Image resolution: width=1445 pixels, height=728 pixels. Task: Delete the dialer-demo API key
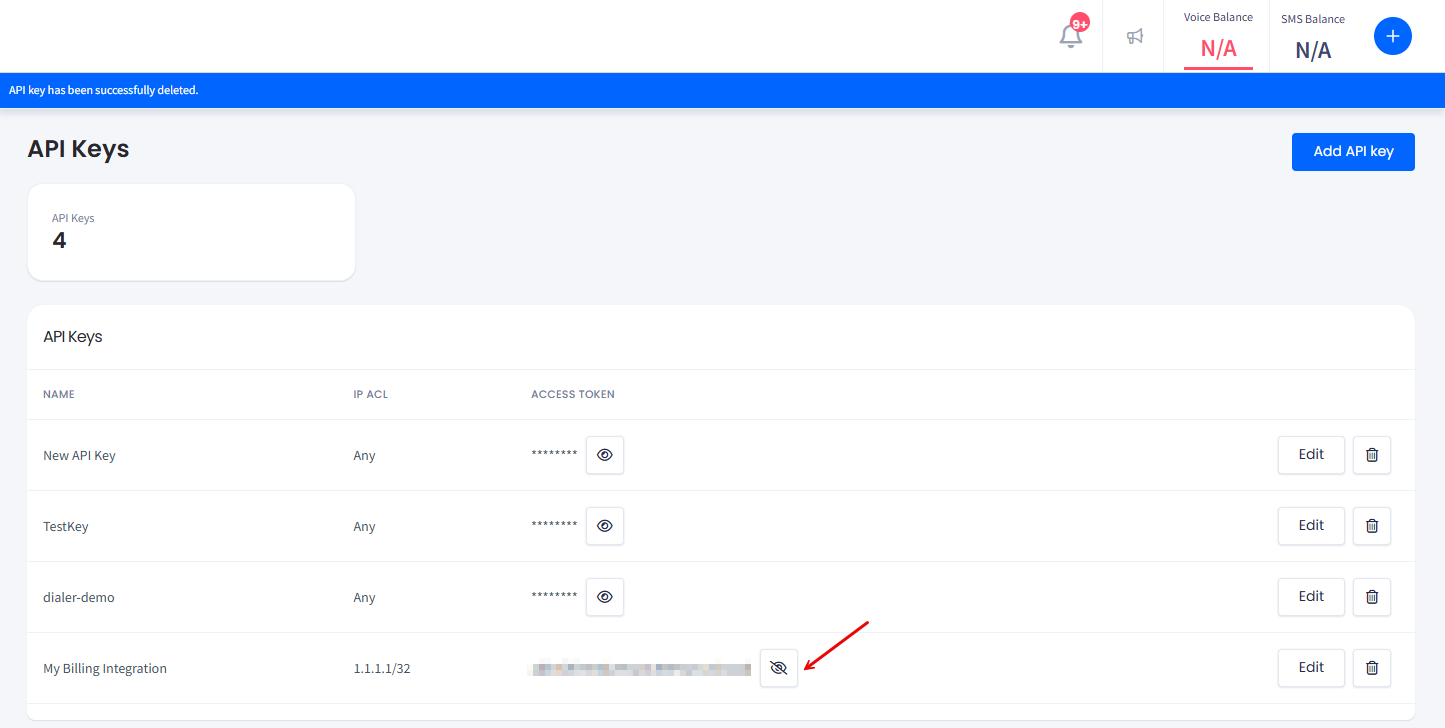click(1372, 597)
